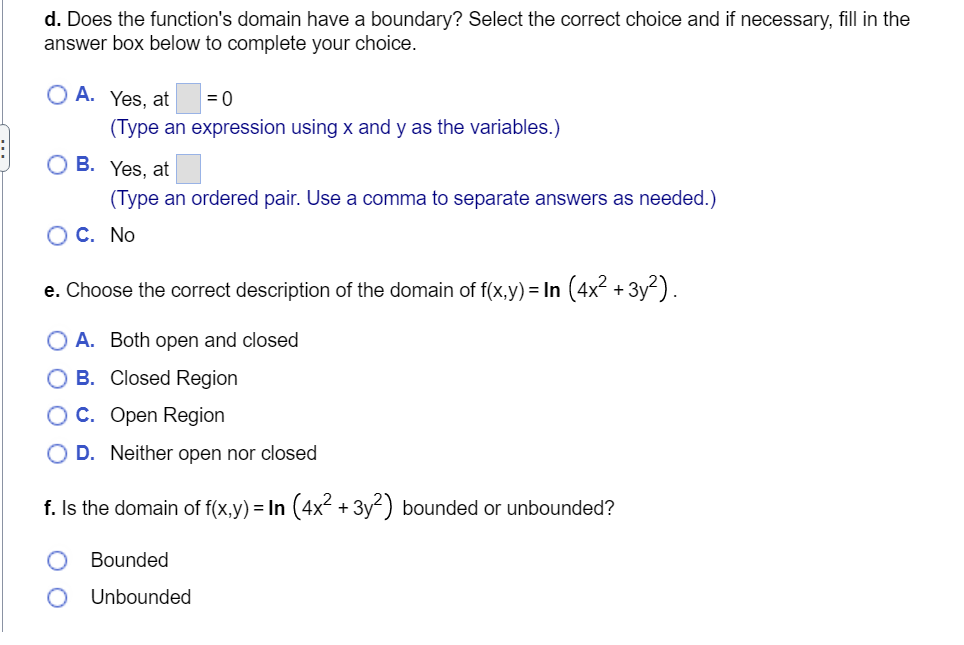
Task: Select 'Closed Region' for part e
Action: 57,378
